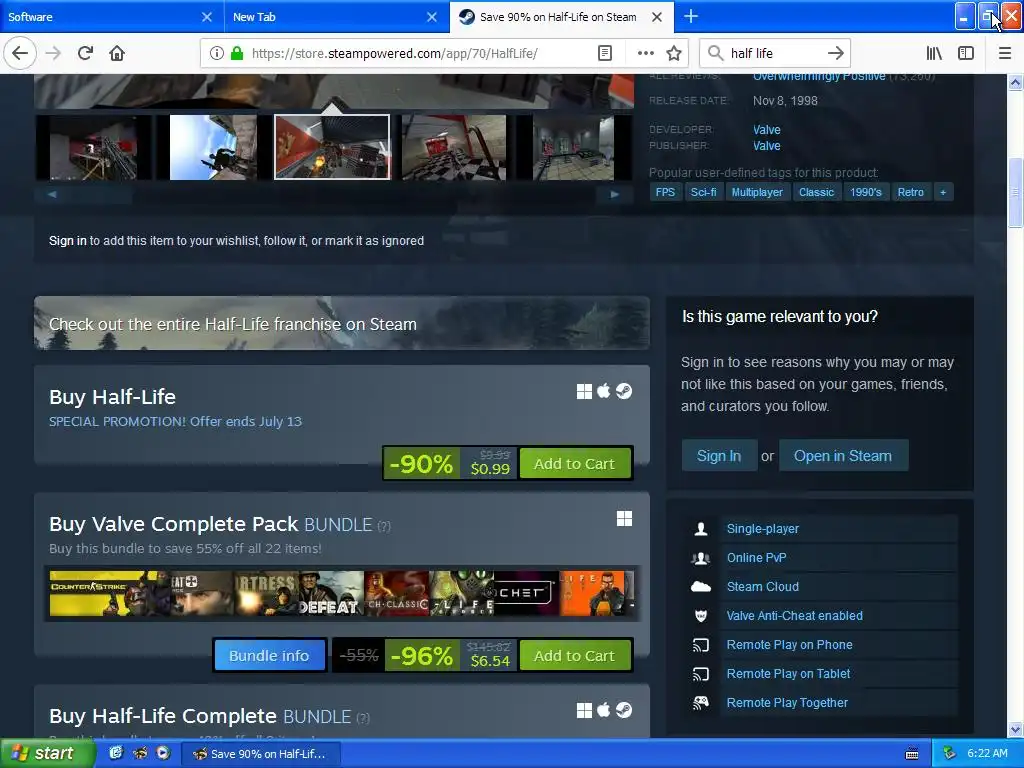This screenshot has height=768, width=1024.
Task: Open Remote Play on Tablet link
Action: 788,673
